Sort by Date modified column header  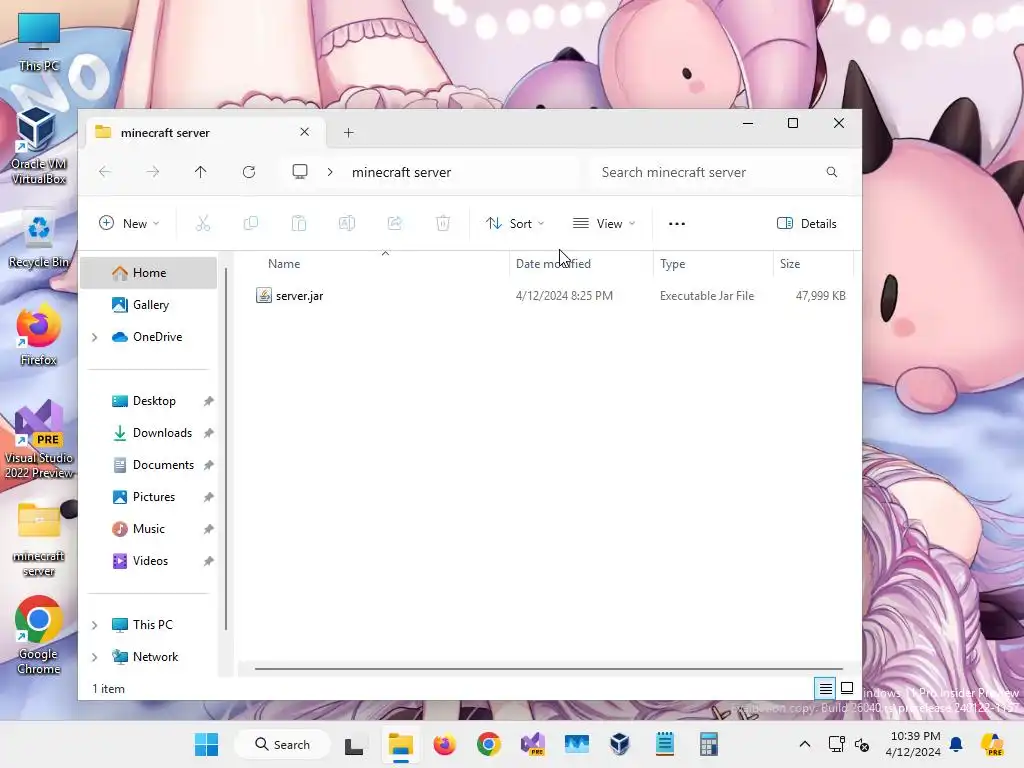point(553,264)
